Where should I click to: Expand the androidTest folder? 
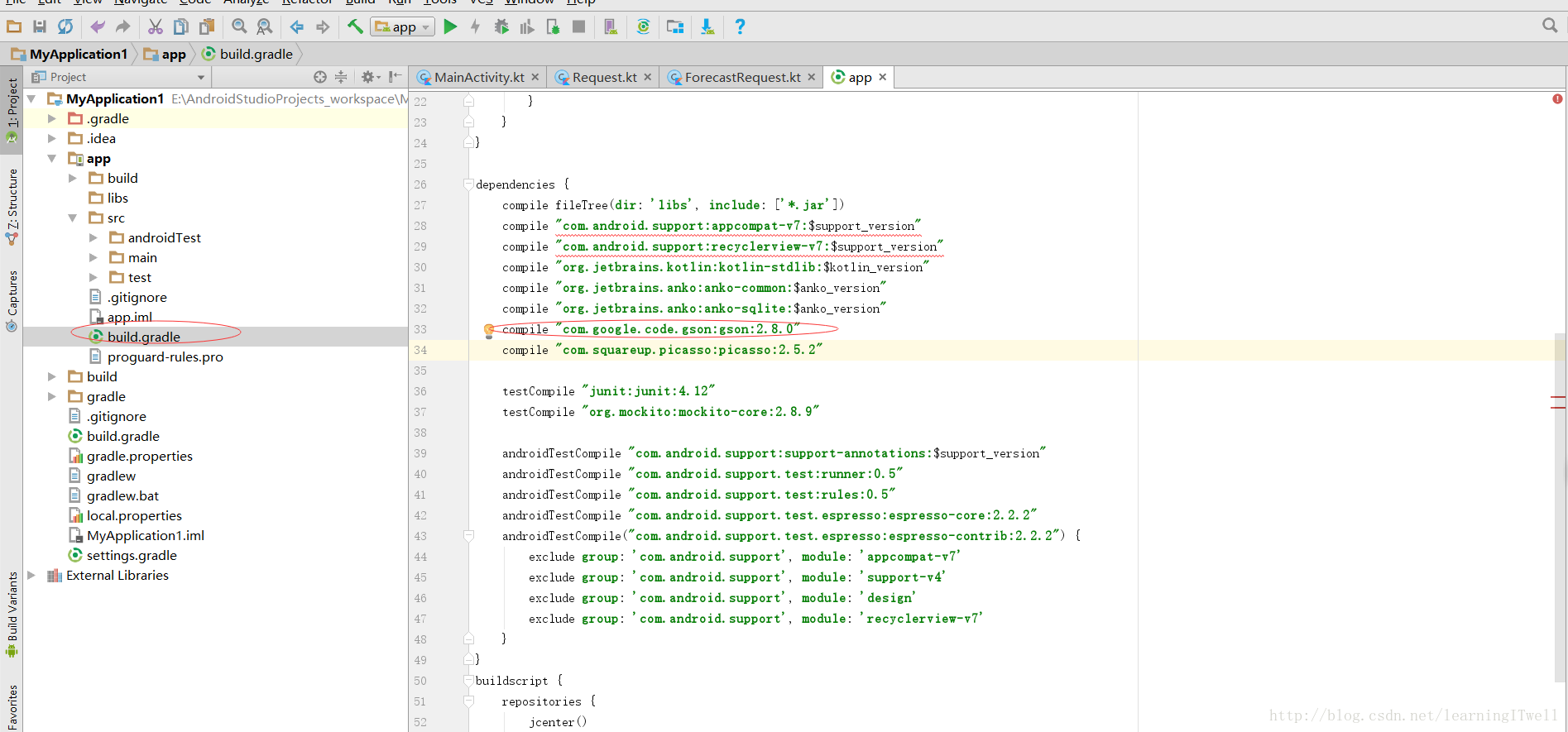(93, 237)
